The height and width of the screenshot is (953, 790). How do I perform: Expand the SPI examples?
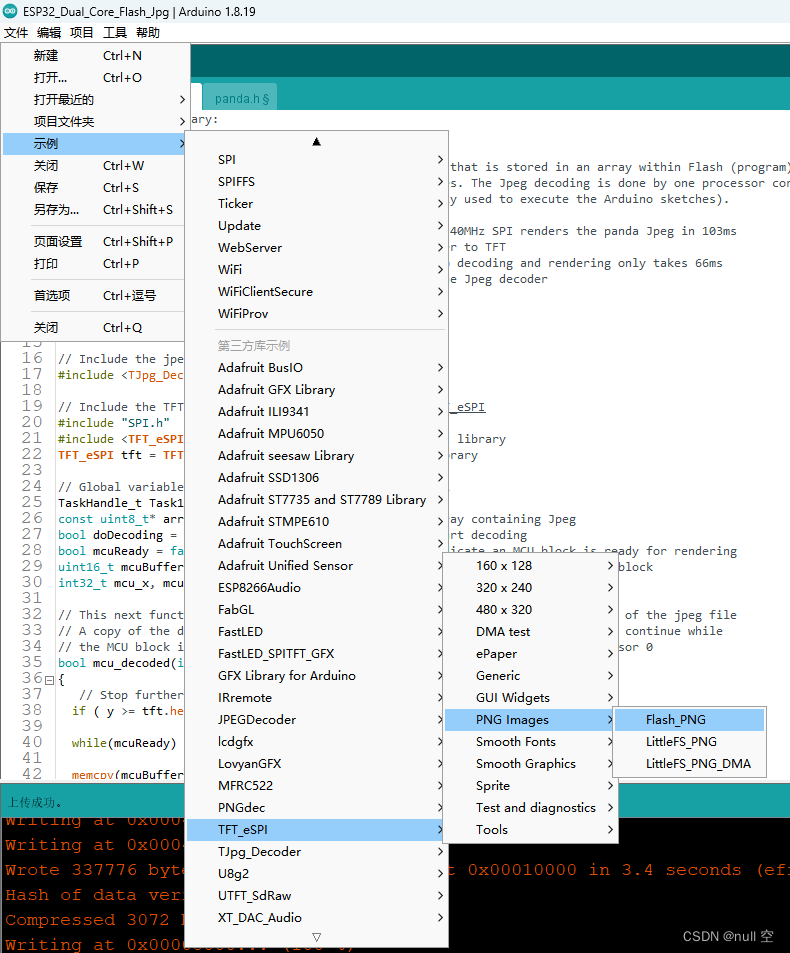[x=317, y=160]
